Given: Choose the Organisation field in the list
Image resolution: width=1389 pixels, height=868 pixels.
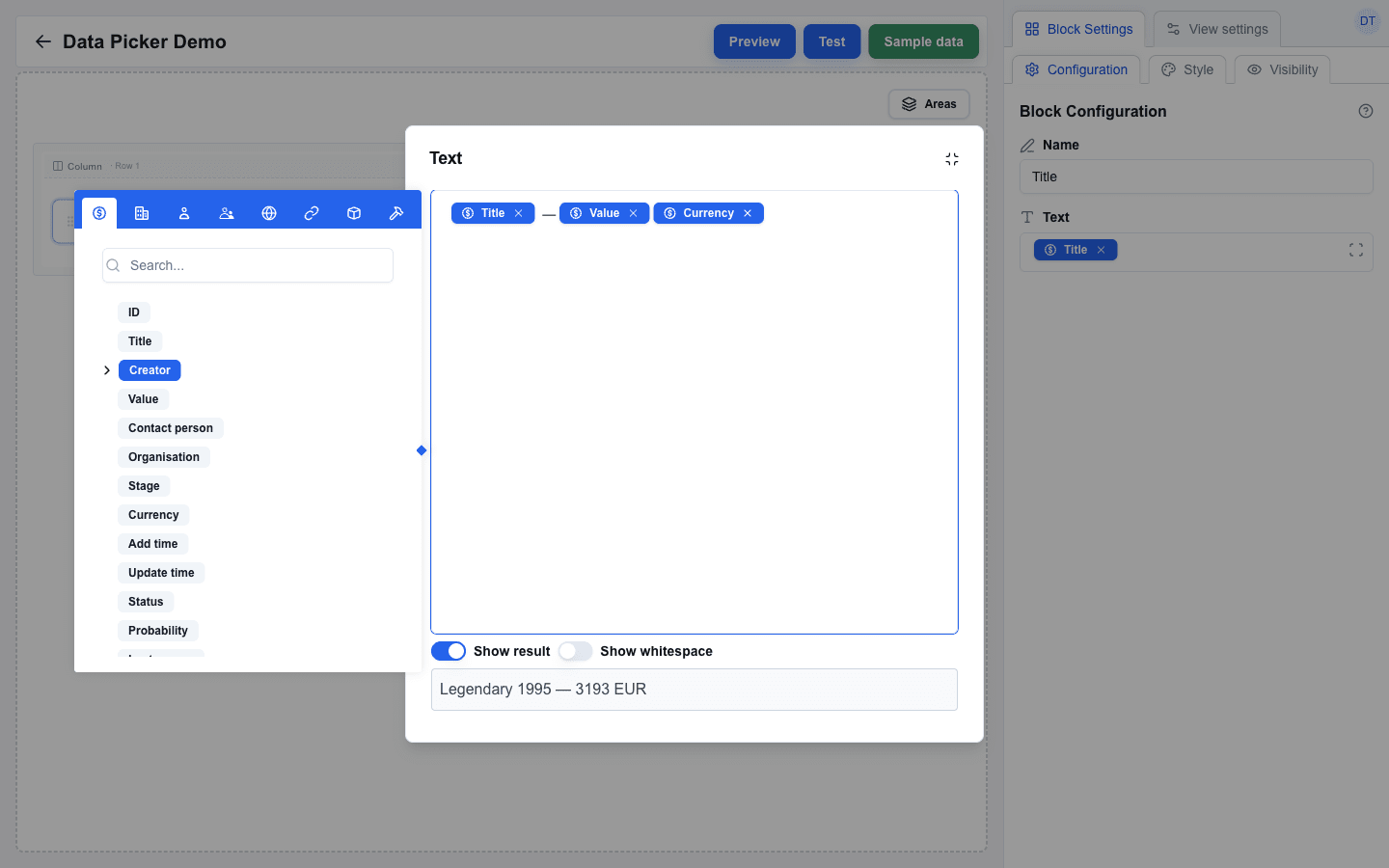Looking at the screenshot, I should point(164,457).
